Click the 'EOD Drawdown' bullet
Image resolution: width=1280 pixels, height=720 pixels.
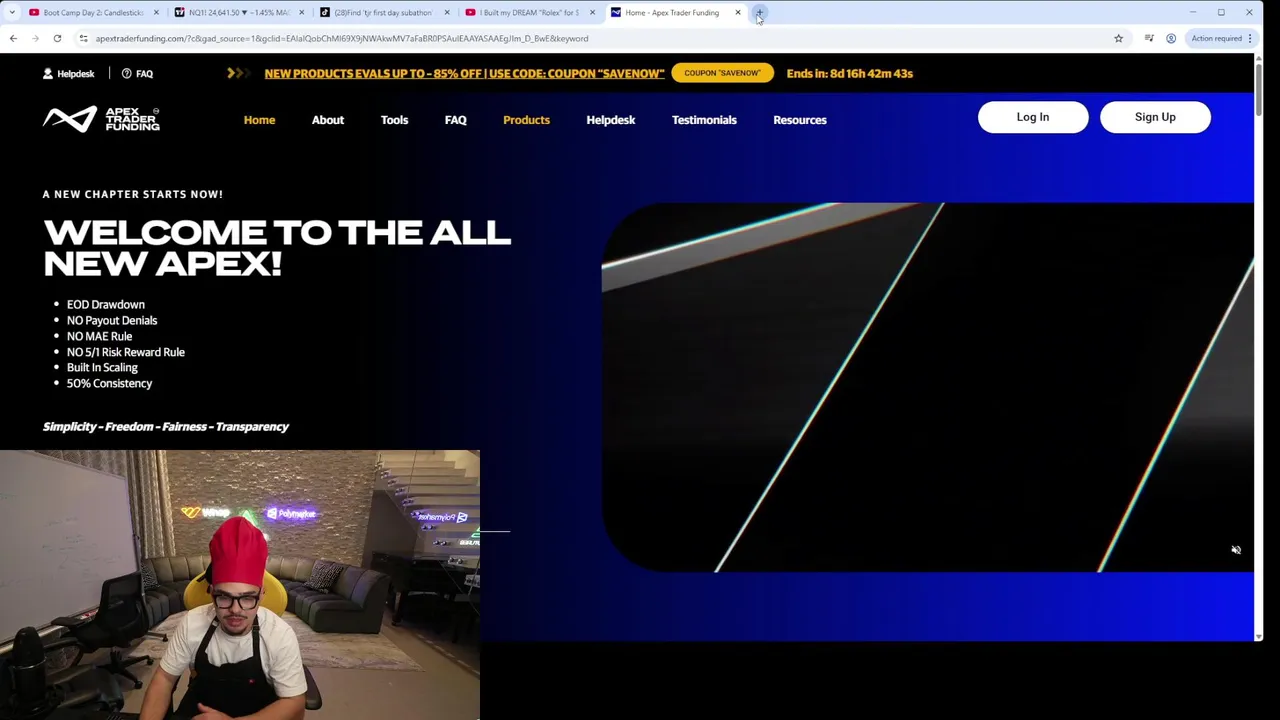105,304
